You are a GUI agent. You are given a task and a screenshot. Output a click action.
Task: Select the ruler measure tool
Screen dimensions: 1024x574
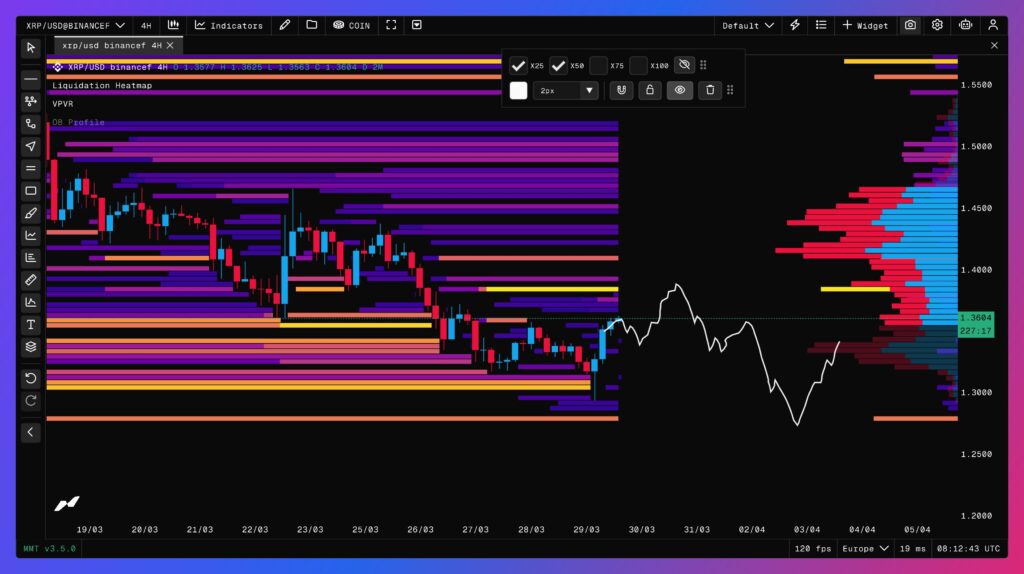click(x=31, y=280)
